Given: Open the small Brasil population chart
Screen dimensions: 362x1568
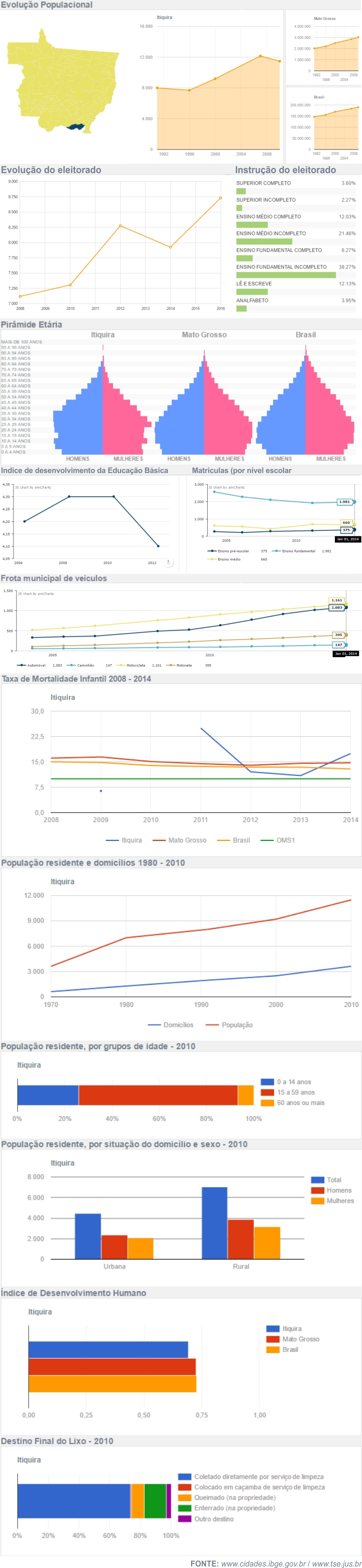Looking at the screenshot, I should coord(324,126).
